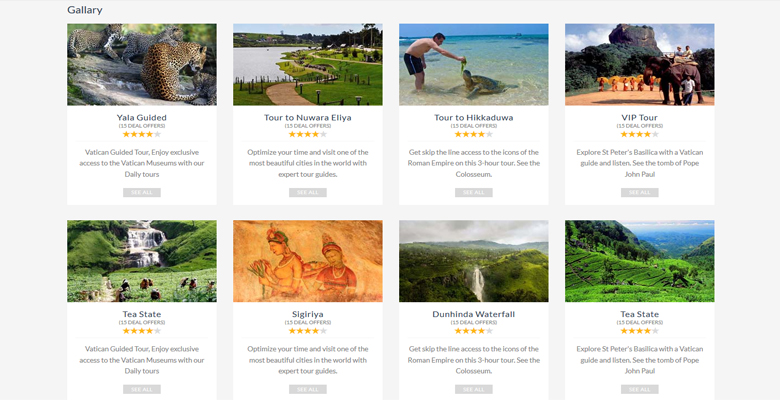This screenshot has width=780, height=400.
Task: Open the Hikkaduwa turtle beach photo
Action: click(x=473, y=65)
